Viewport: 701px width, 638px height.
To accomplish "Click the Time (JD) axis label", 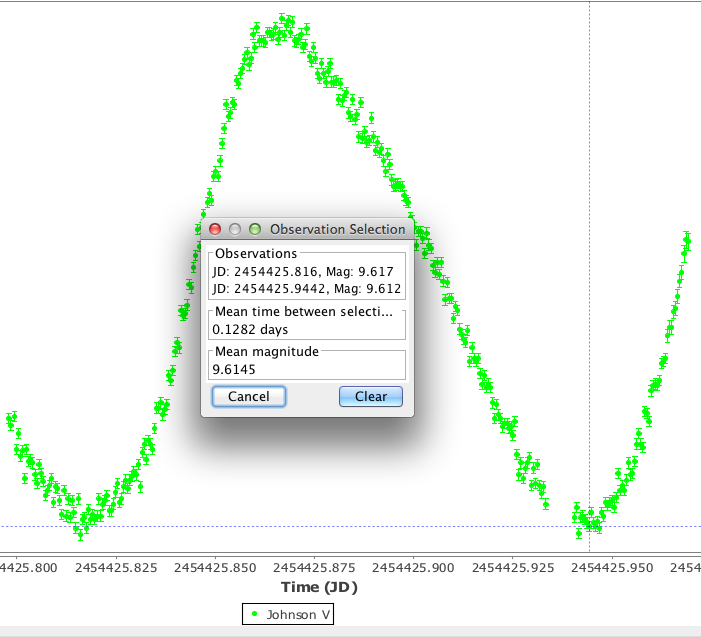I will coord(318,587).
